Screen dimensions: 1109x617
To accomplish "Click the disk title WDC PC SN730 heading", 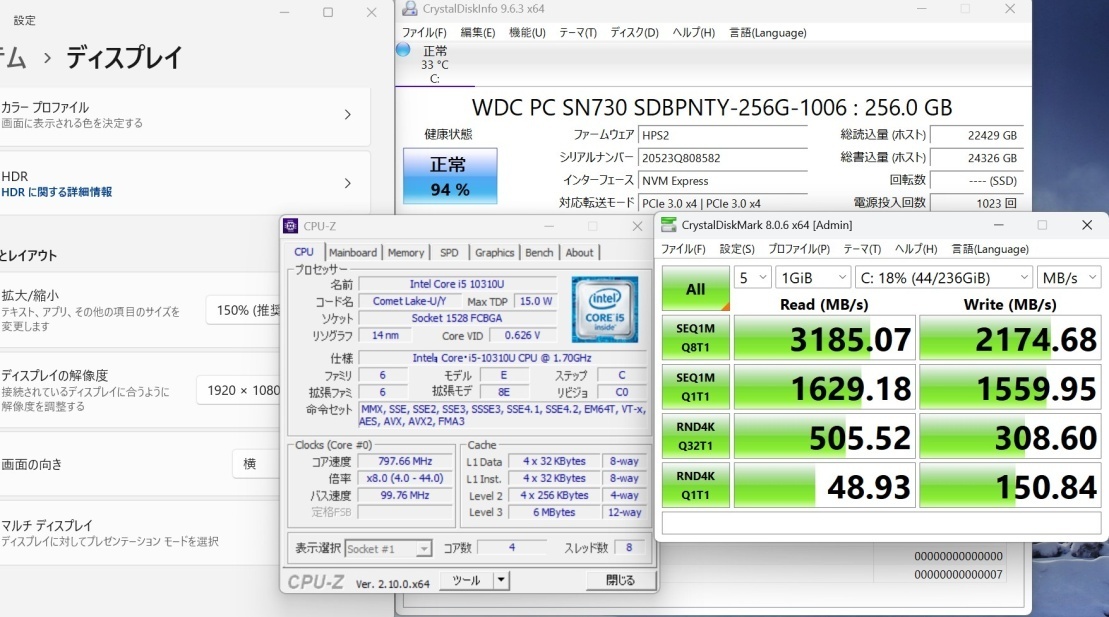I will tap(712, 108).
